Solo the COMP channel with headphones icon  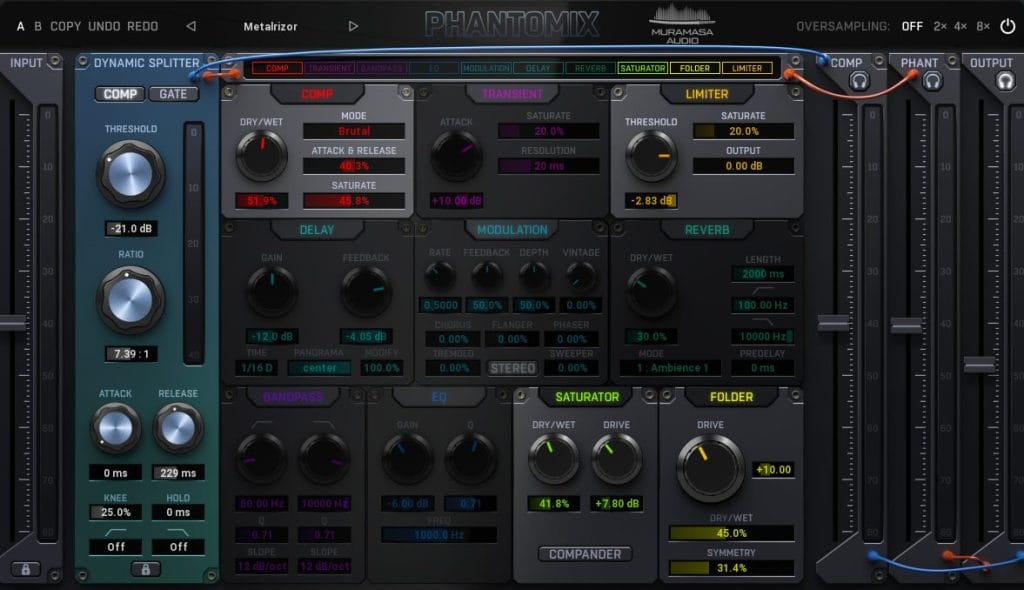861,83
